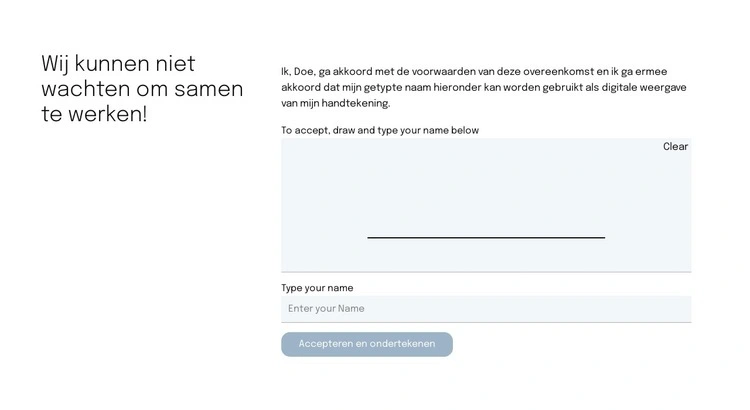This screenshot has height=410, width=750.
Task: Click the signature baseline's right end
Action: 602,237
